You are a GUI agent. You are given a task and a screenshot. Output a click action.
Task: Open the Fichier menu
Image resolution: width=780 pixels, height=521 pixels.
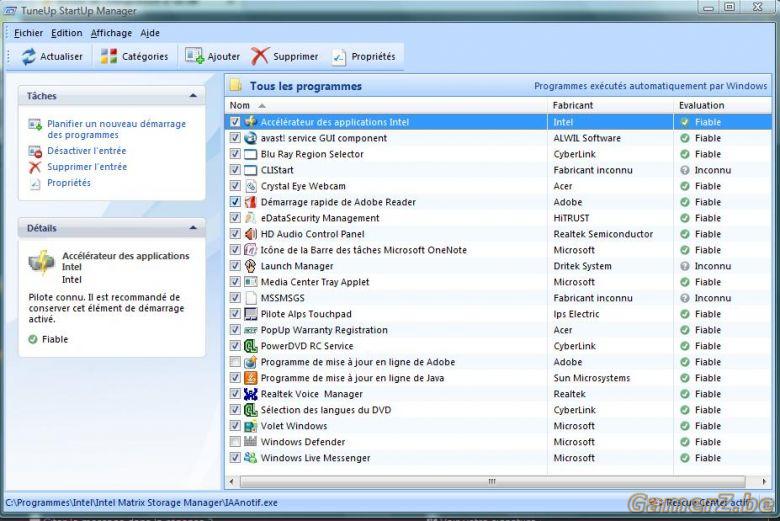(x=28, y=33)
